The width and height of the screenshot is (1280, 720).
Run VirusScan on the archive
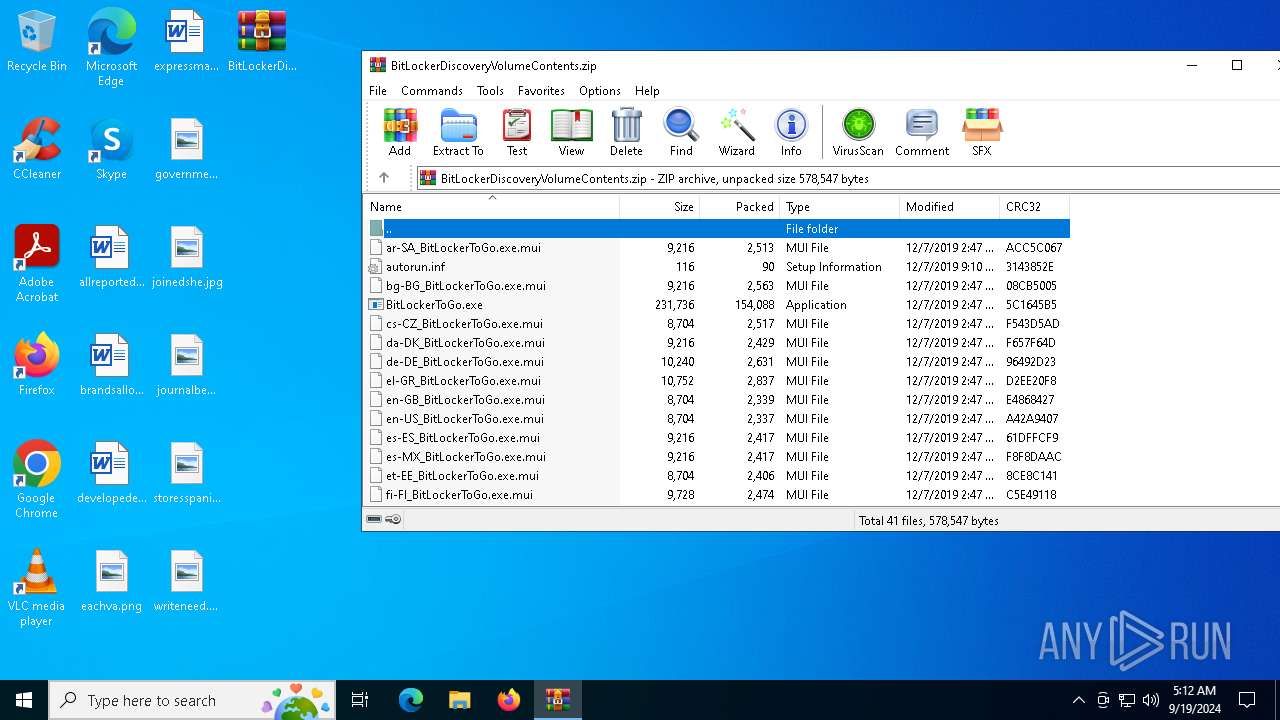coord(858,132)
